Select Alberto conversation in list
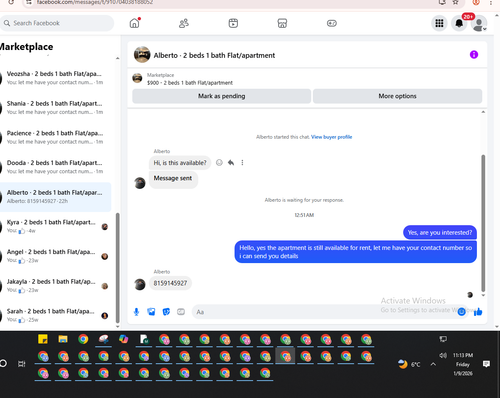 click(x=55, y=197)
